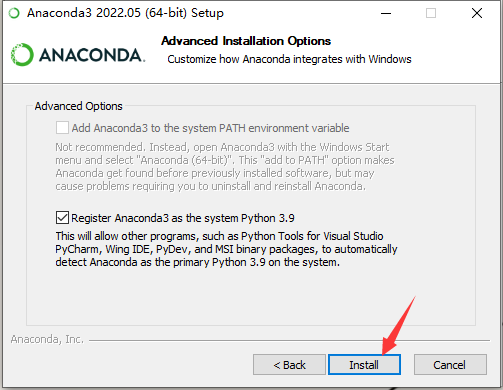Click the ANACONDA wordmark in the header
Viewport: 503px width, 390px height.
click(92, 55)
